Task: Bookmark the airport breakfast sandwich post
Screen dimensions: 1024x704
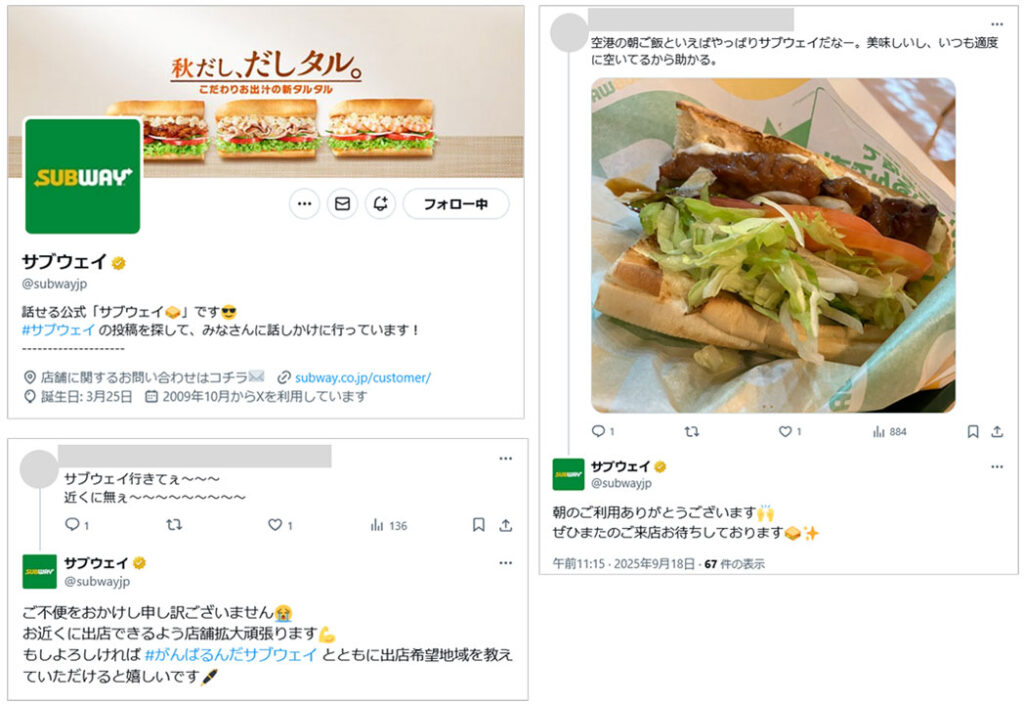Action: (x=972, y=431)
